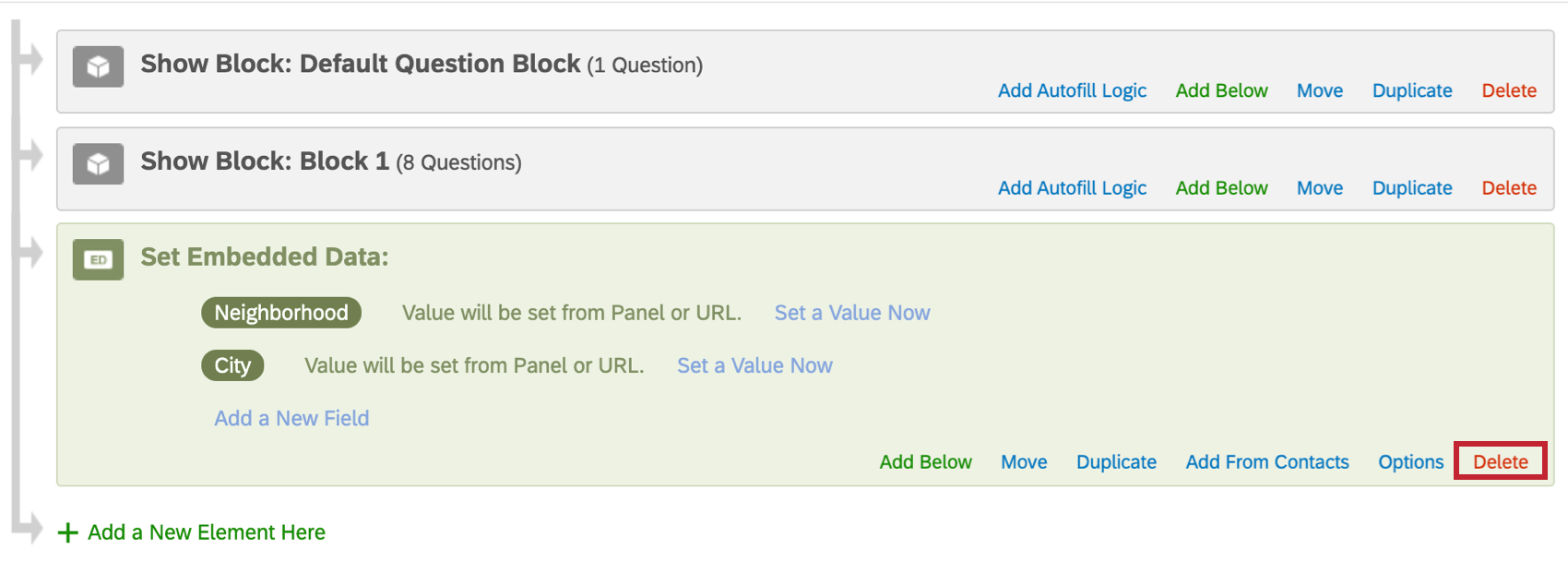The image size is (1568, 561).
Task: Open Options for Embedded Data element
Action: (x=1410, y=462)
